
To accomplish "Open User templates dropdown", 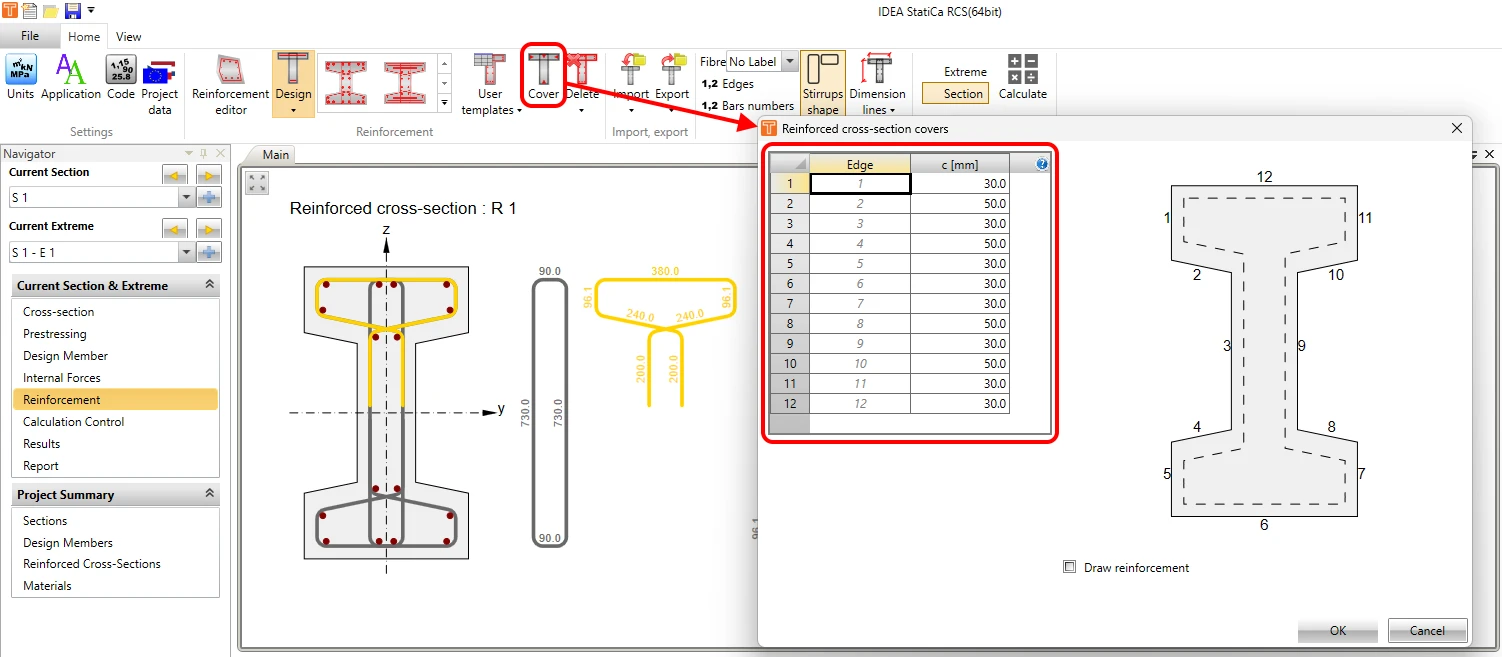I will coord(490,84).
